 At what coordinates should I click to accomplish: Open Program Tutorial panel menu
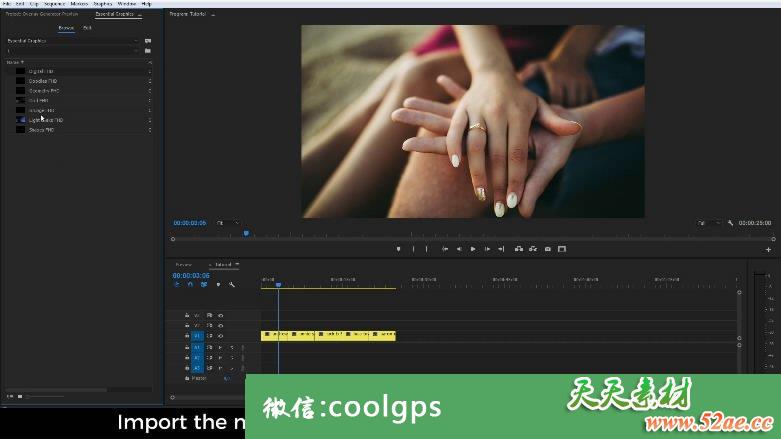213,14
